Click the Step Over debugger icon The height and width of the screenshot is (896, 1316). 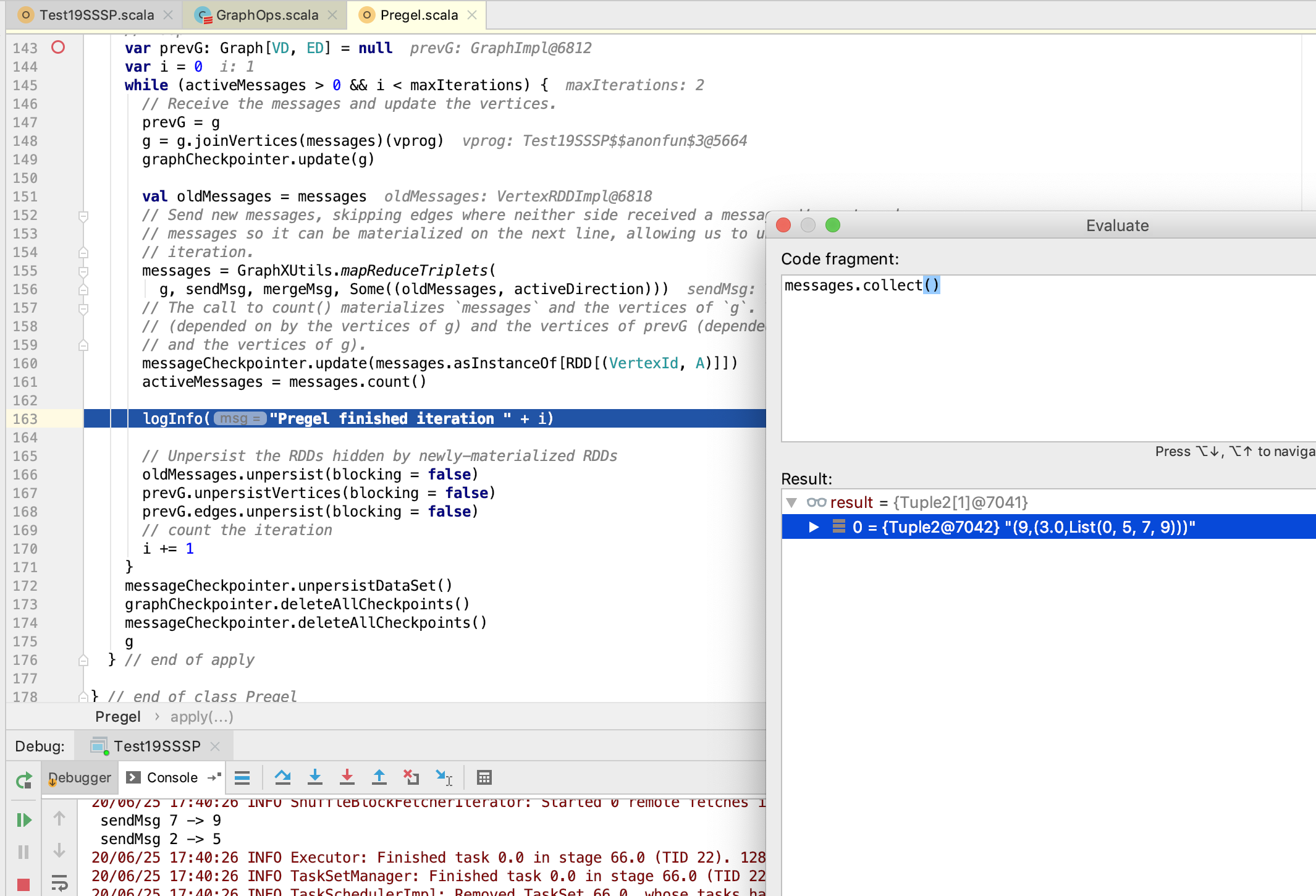(x=283, y=777)
